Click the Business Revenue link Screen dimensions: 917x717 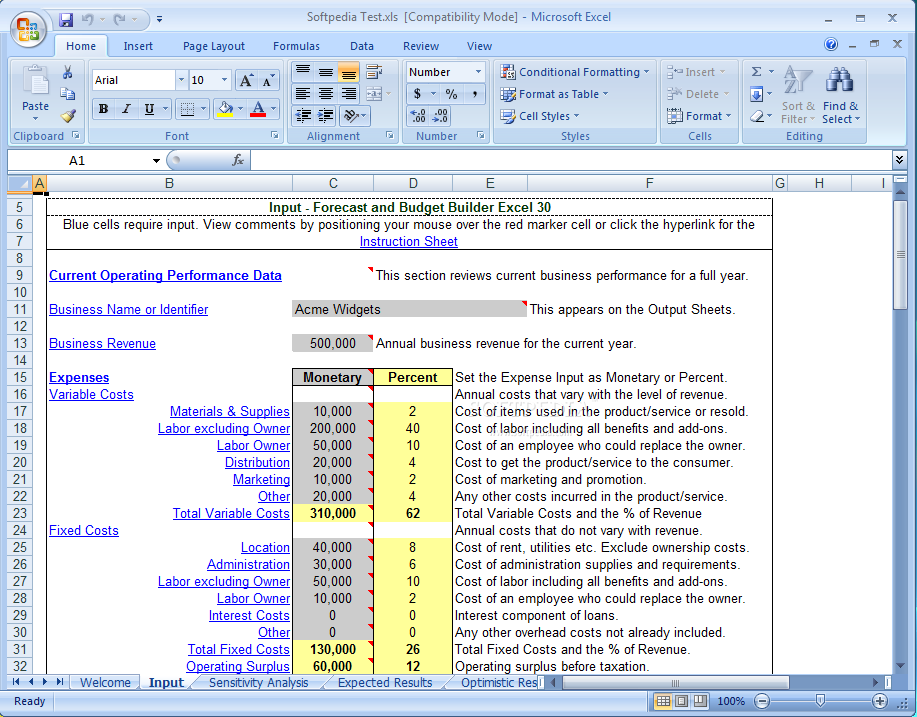click(102, 343)
